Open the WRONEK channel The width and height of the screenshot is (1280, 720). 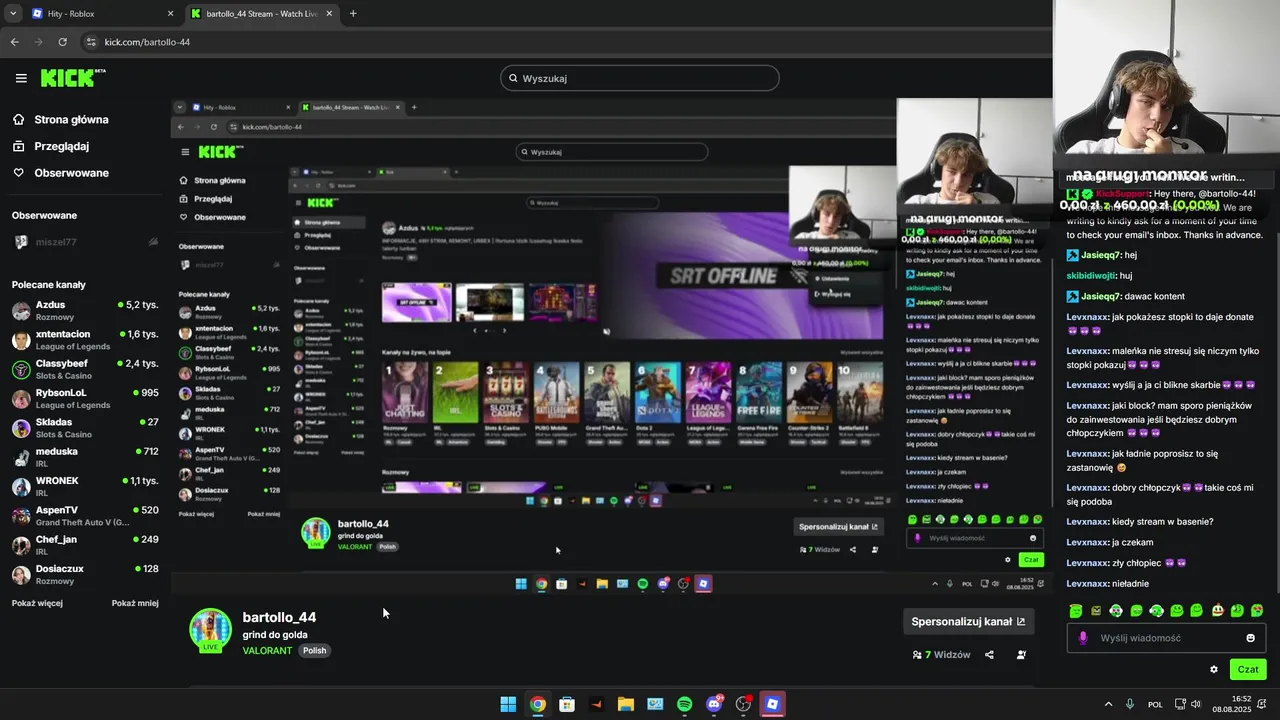pos(86,486)
